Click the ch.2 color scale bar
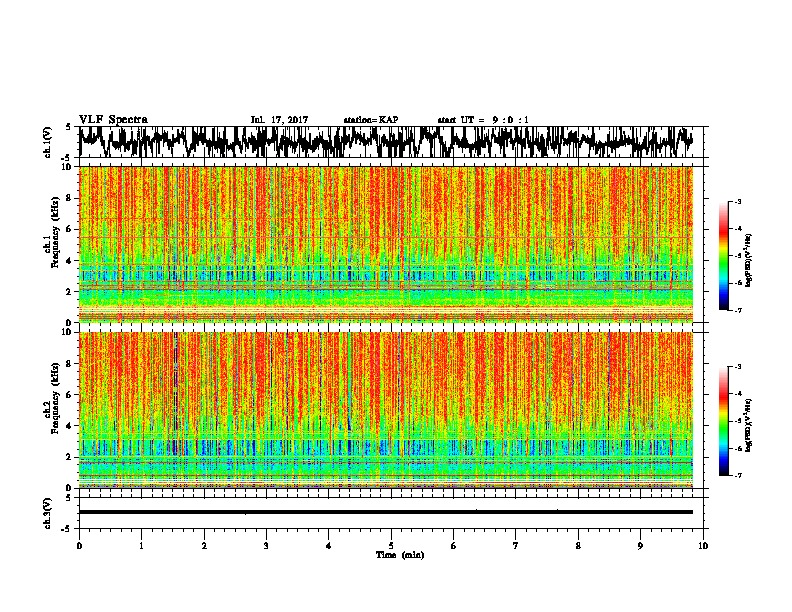The image size is (792, 612). pyautogui.click(x=723, y=421)
